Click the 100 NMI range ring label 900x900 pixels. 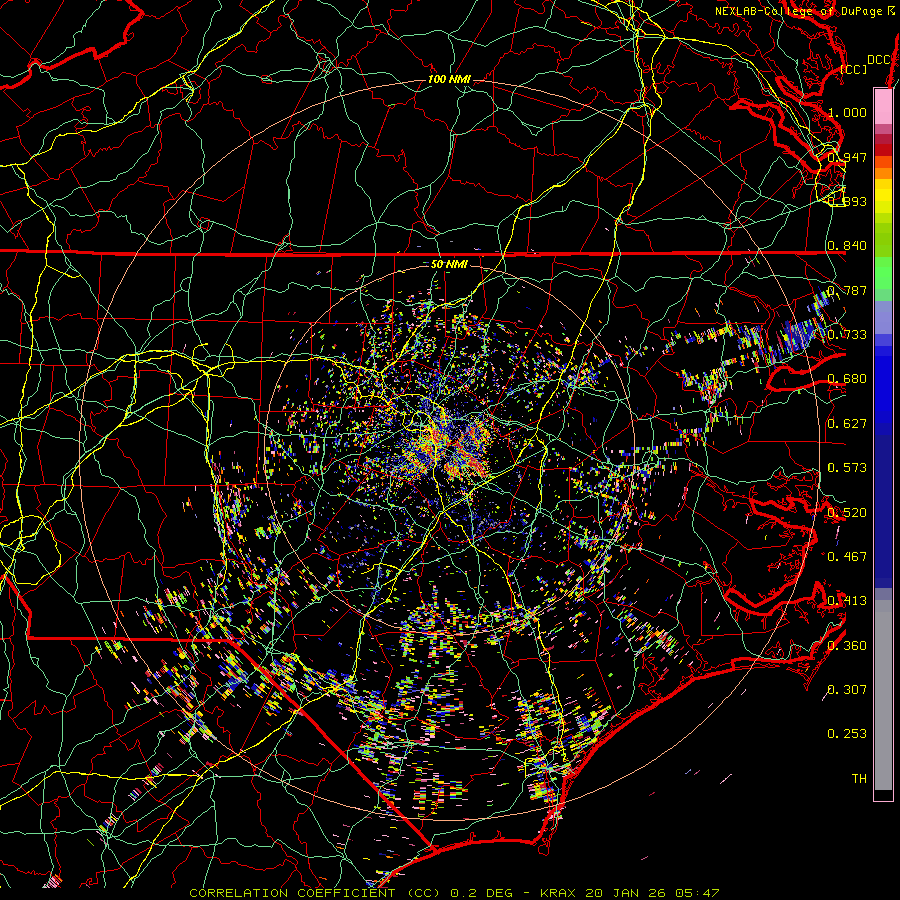[x=449, y=79]
